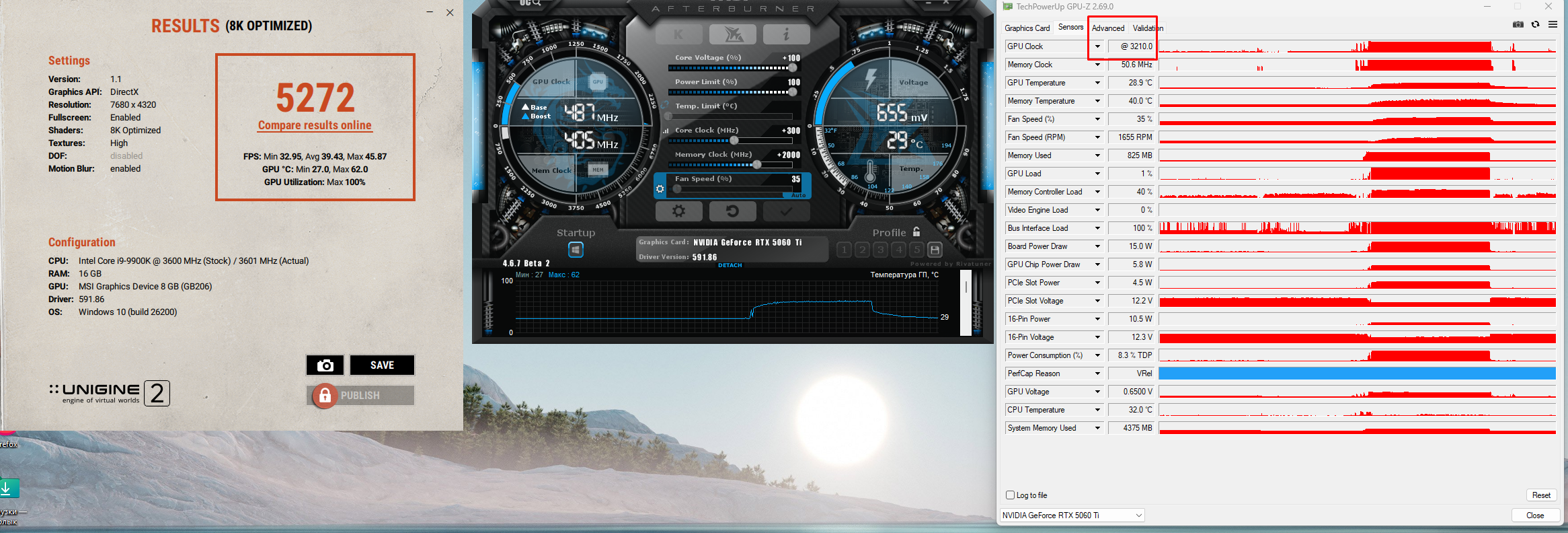Toggle the Profile lock in Afterburner
The width and height of the screenshot is (1568, 533).
click(x=916, y=232)
